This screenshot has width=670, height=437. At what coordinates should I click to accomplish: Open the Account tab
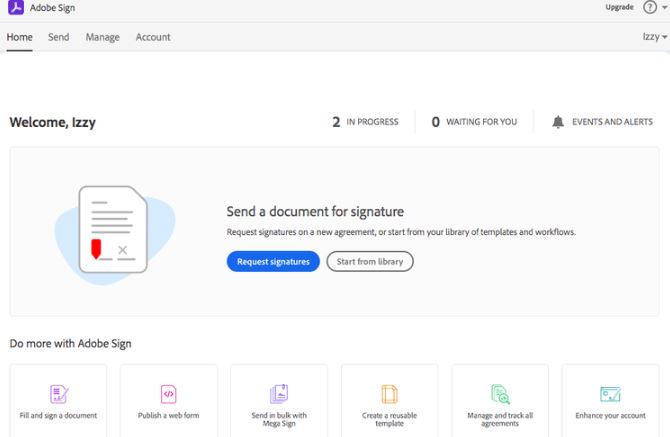click(x=153, y=37)
